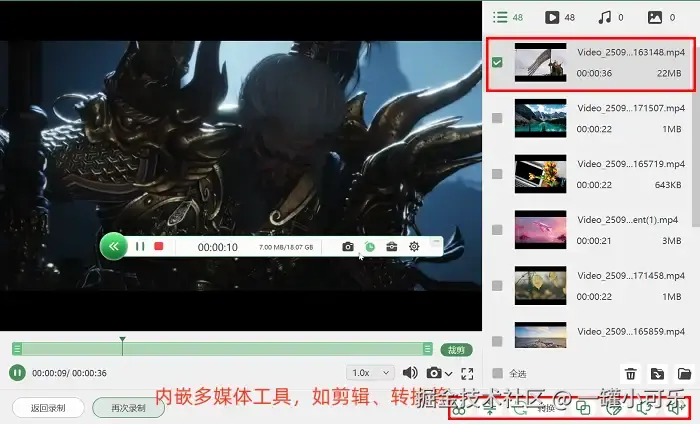Pause playback with the green pause button
The width and height of the screenshot is (700, 424).
click(17, 373)
